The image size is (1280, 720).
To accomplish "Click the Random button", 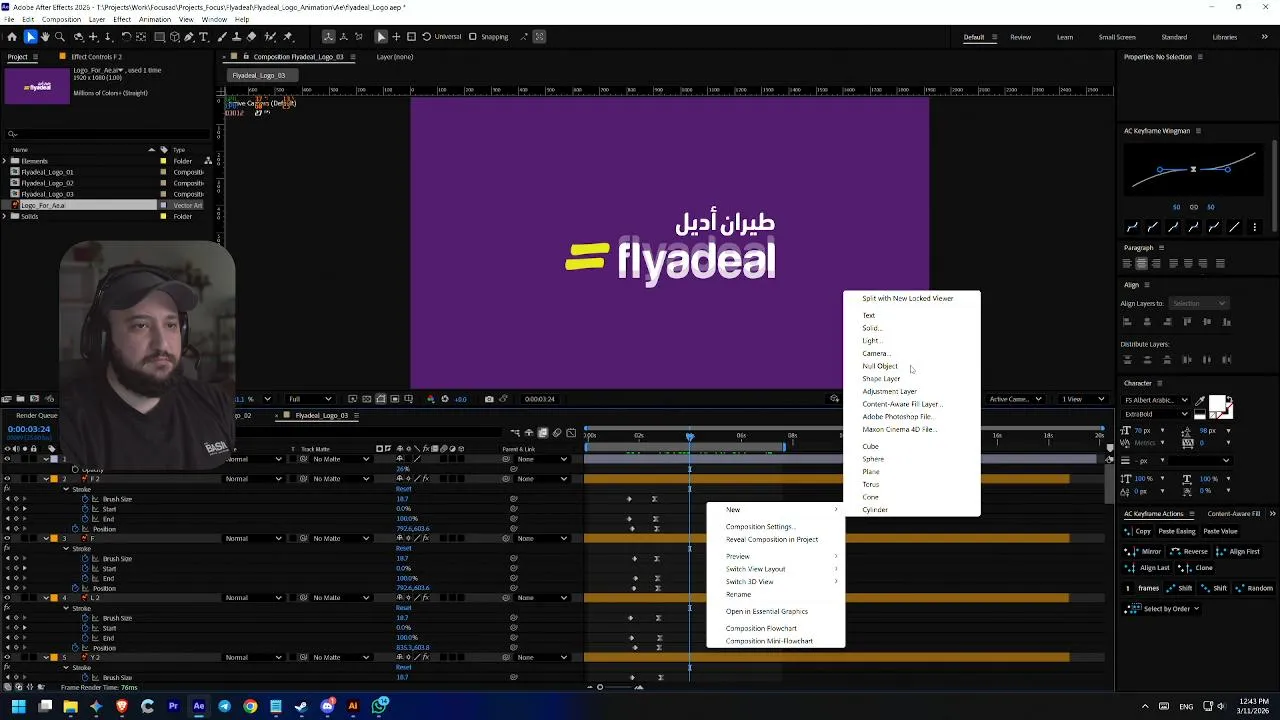I will [x=1253, y=588].
